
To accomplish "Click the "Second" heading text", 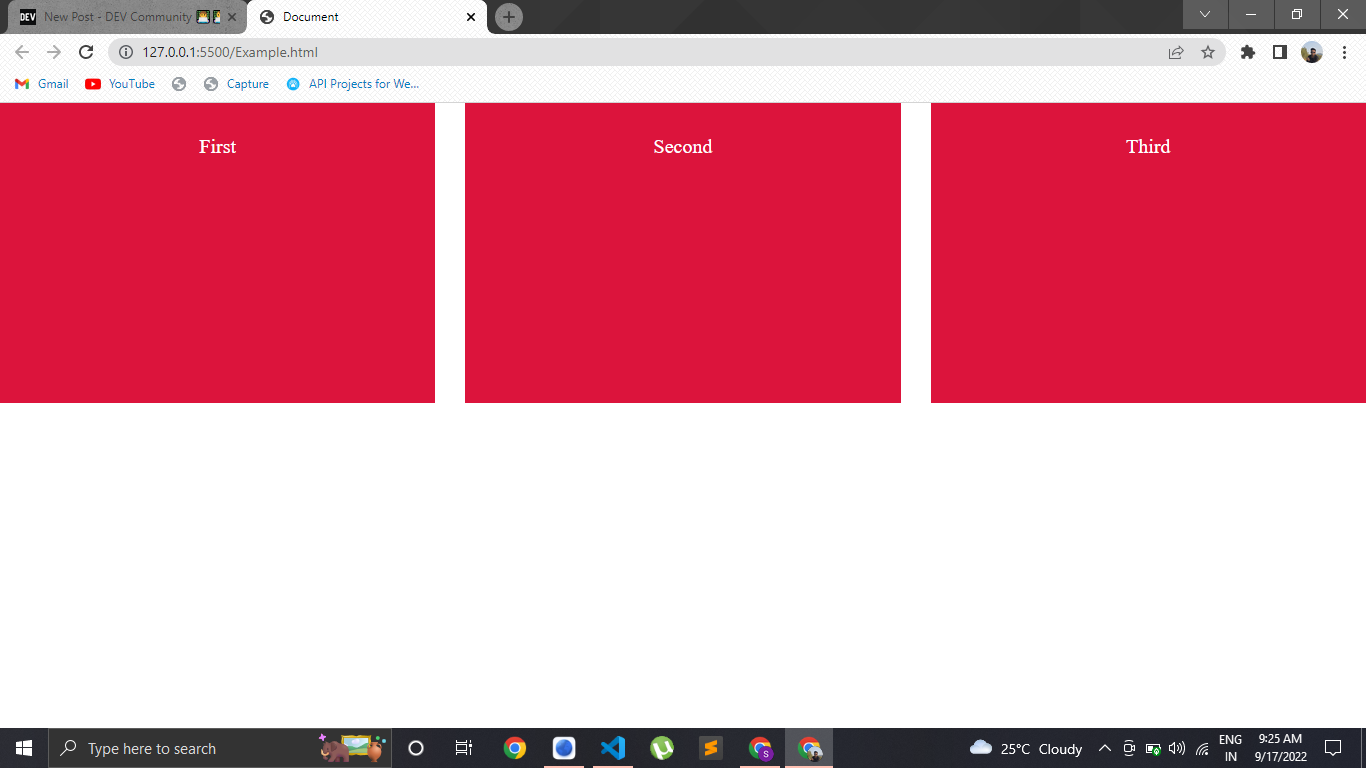I will tap(683, 147).
